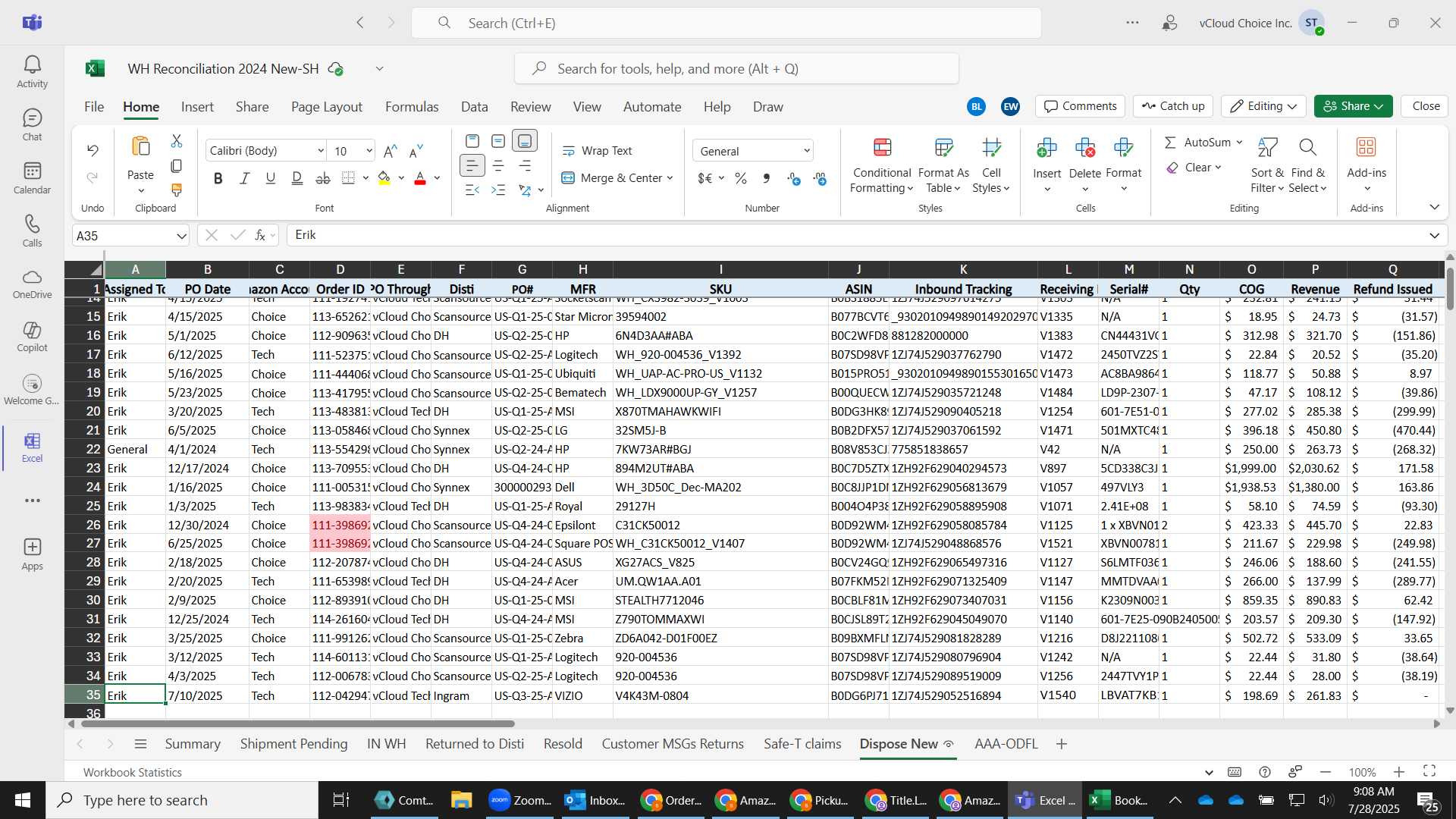This screenshot has width=1456, height=819.
Task: Open the font size dropdown
Action: click(x=369, y=151)
